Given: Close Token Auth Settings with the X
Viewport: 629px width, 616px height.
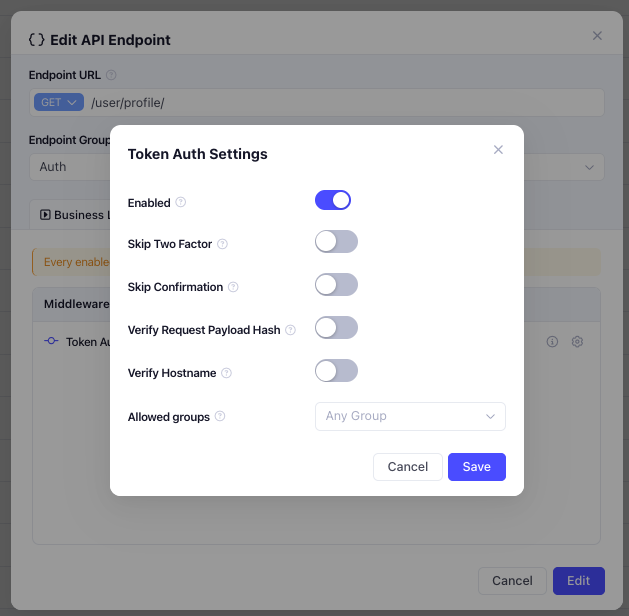Looking at the screenshot, I should [x=498, y=150].
